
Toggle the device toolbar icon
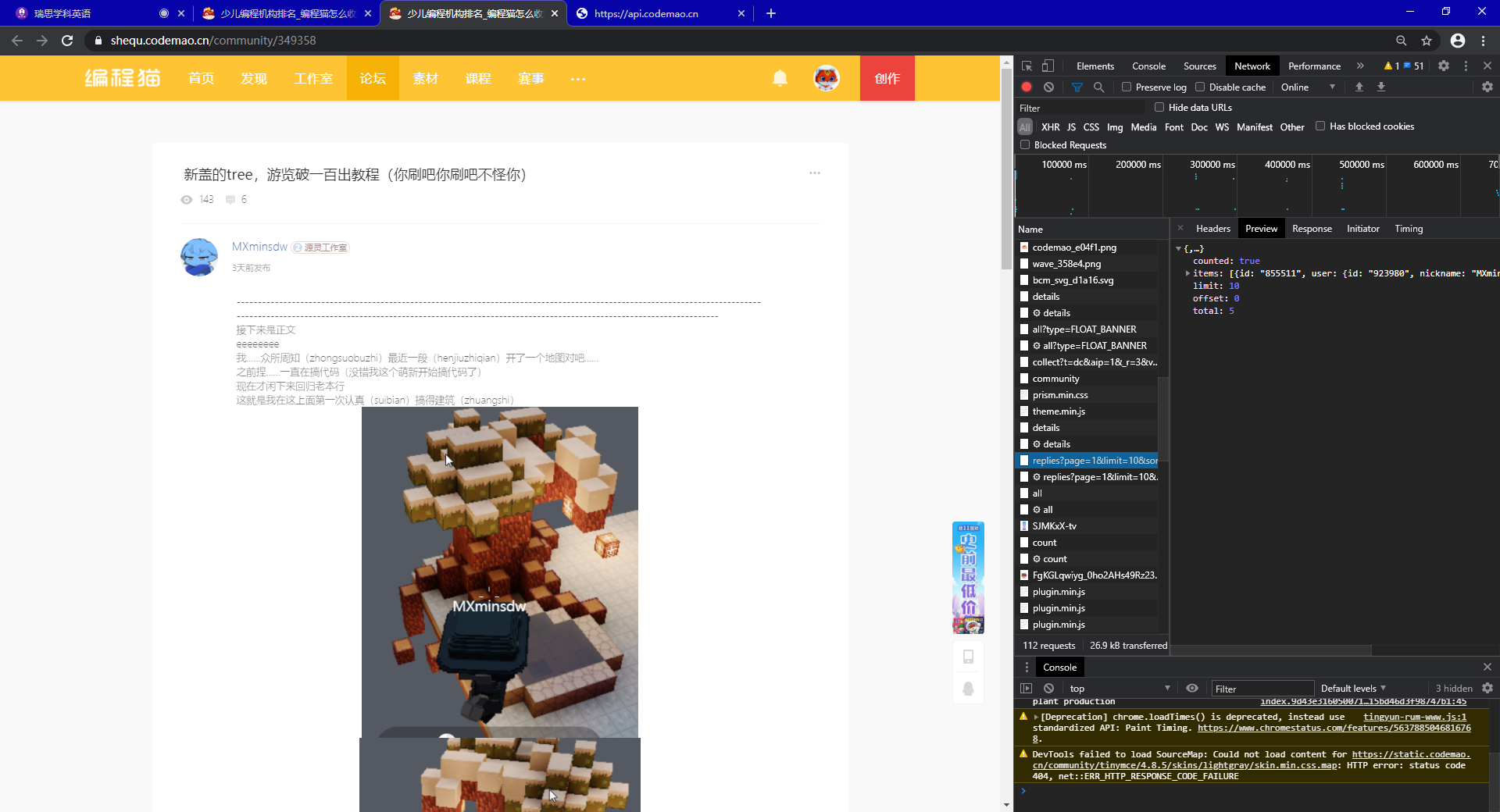[1048, 66]
